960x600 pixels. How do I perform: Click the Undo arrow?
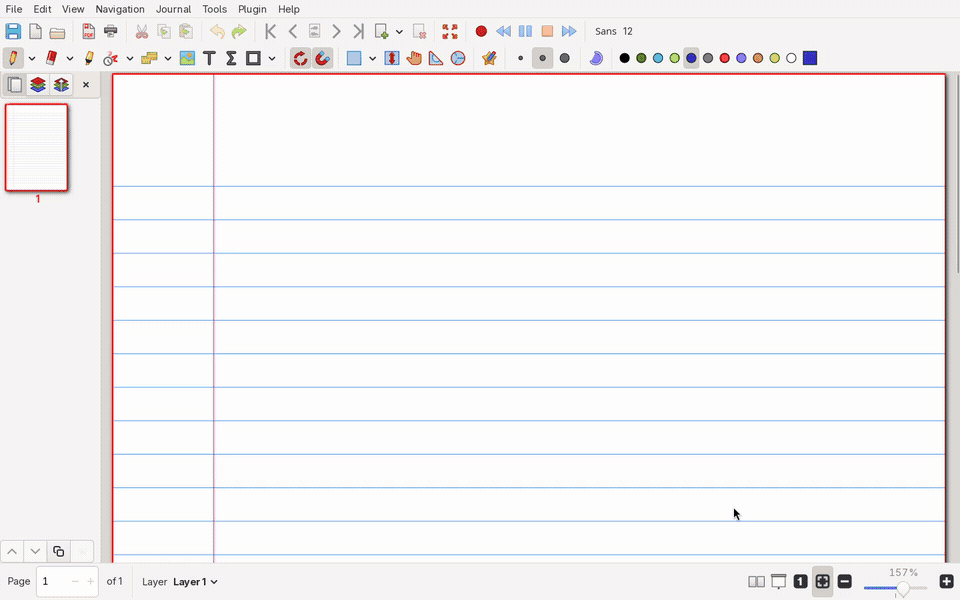(217, 31)
